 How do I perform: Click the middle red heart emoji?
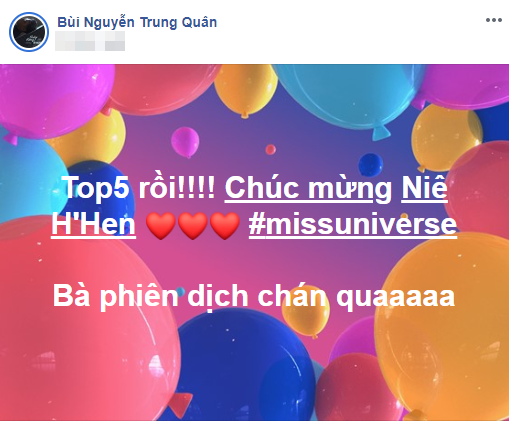pos(193,225)
